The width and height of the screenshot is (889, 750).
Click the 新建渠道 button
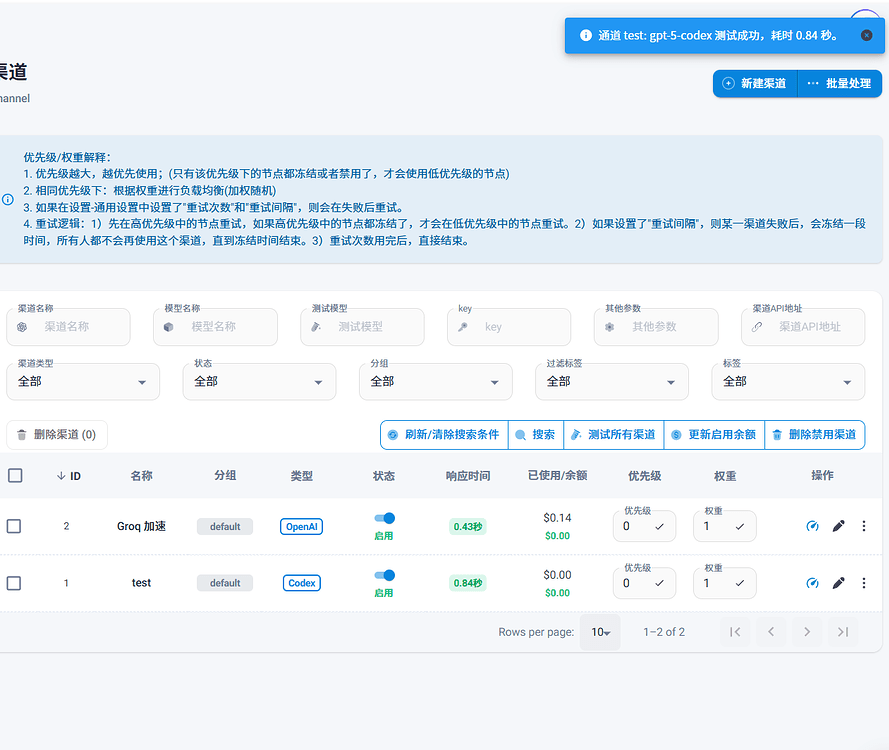[755, 83]
